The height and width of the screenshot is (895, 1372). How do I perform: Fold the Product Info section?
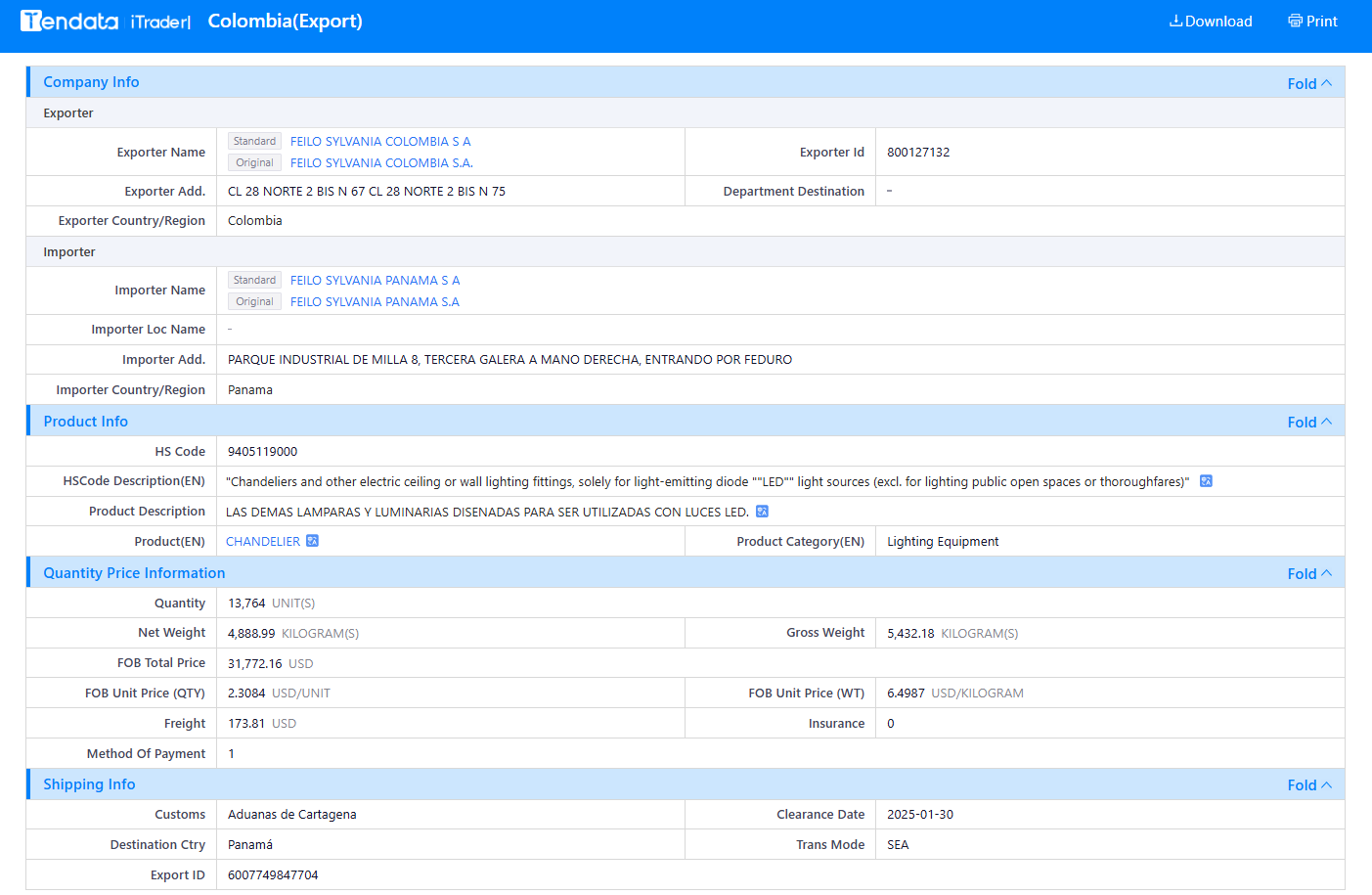1309,423
